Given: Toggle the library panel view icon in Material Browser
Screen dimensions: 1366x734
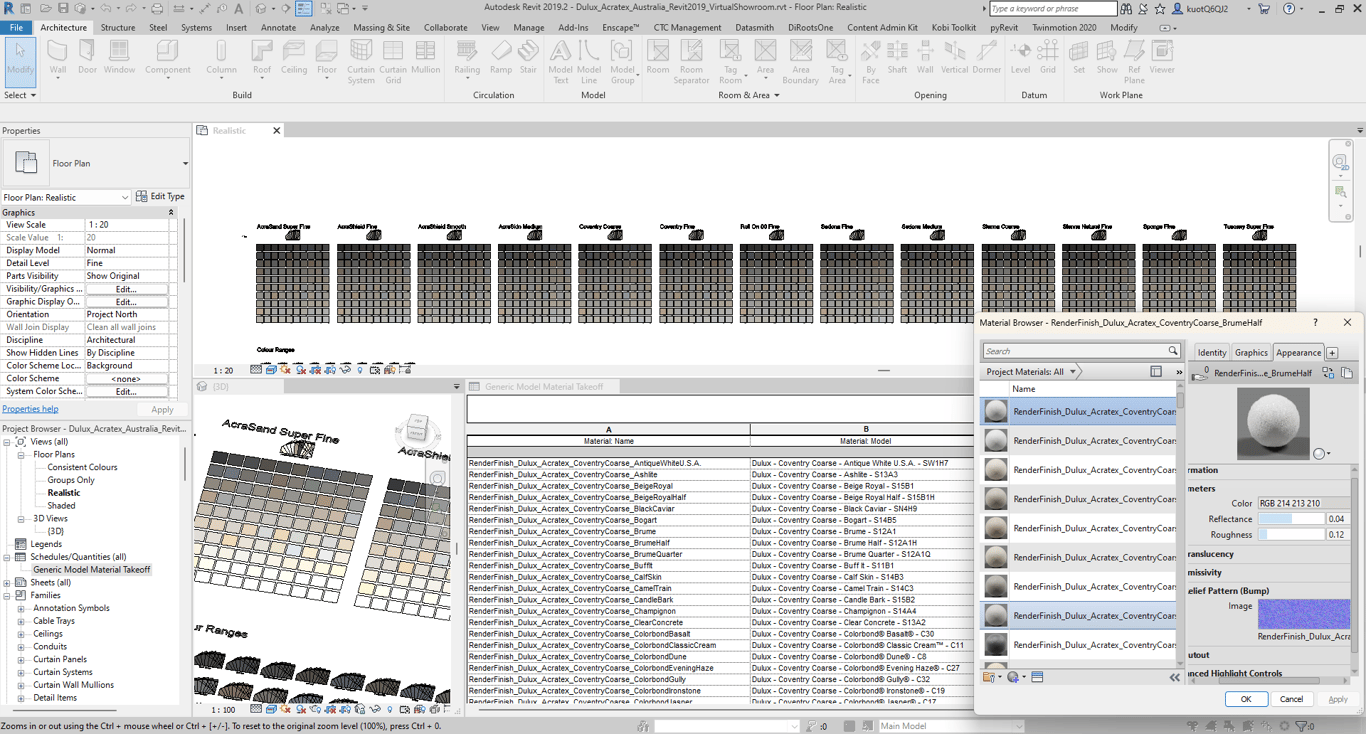Looking at the screenshot, I should pos(1156,372).
